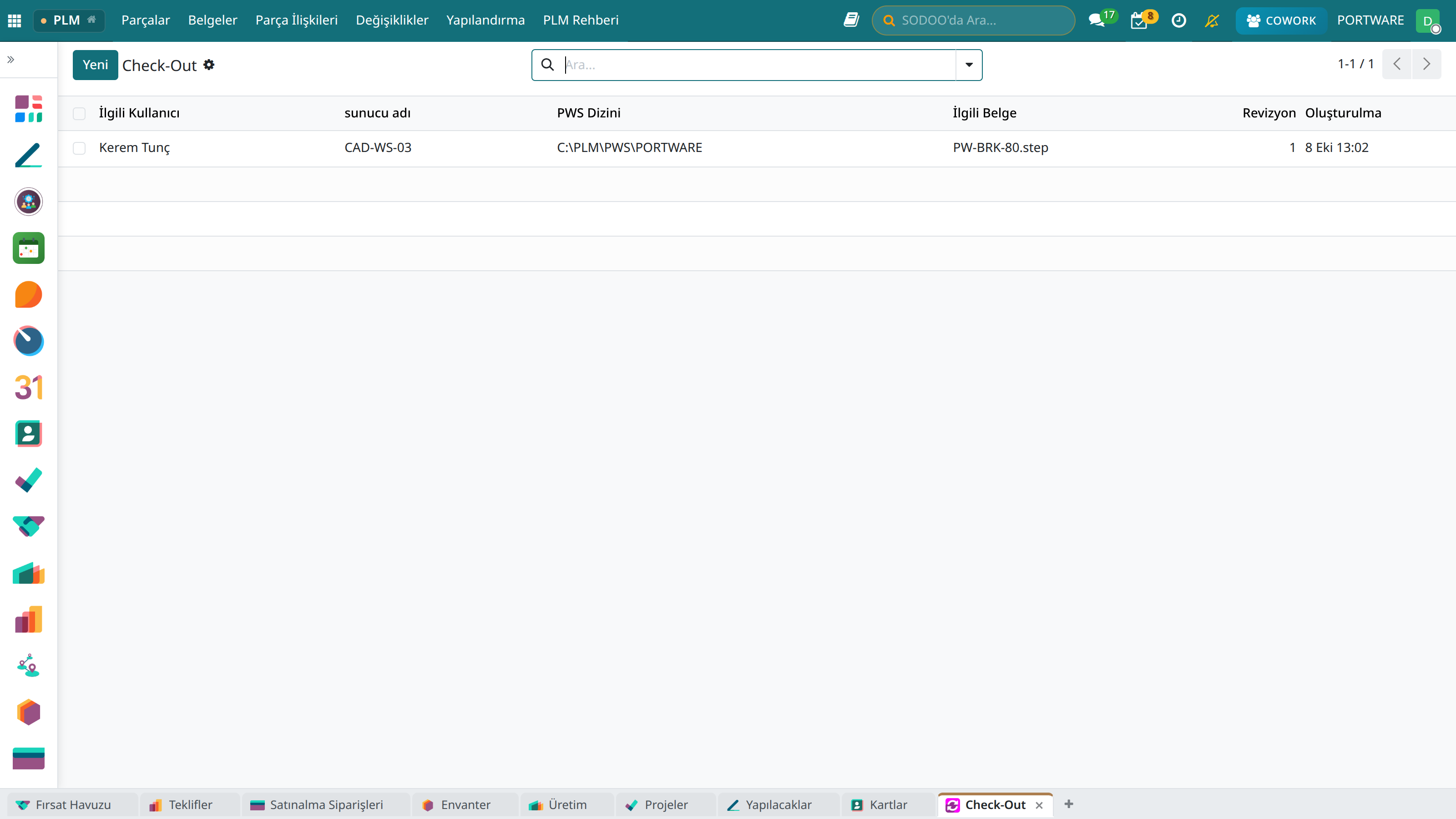Open the documentation book icon
This screenshot has height=819, width=1456.
851,20
